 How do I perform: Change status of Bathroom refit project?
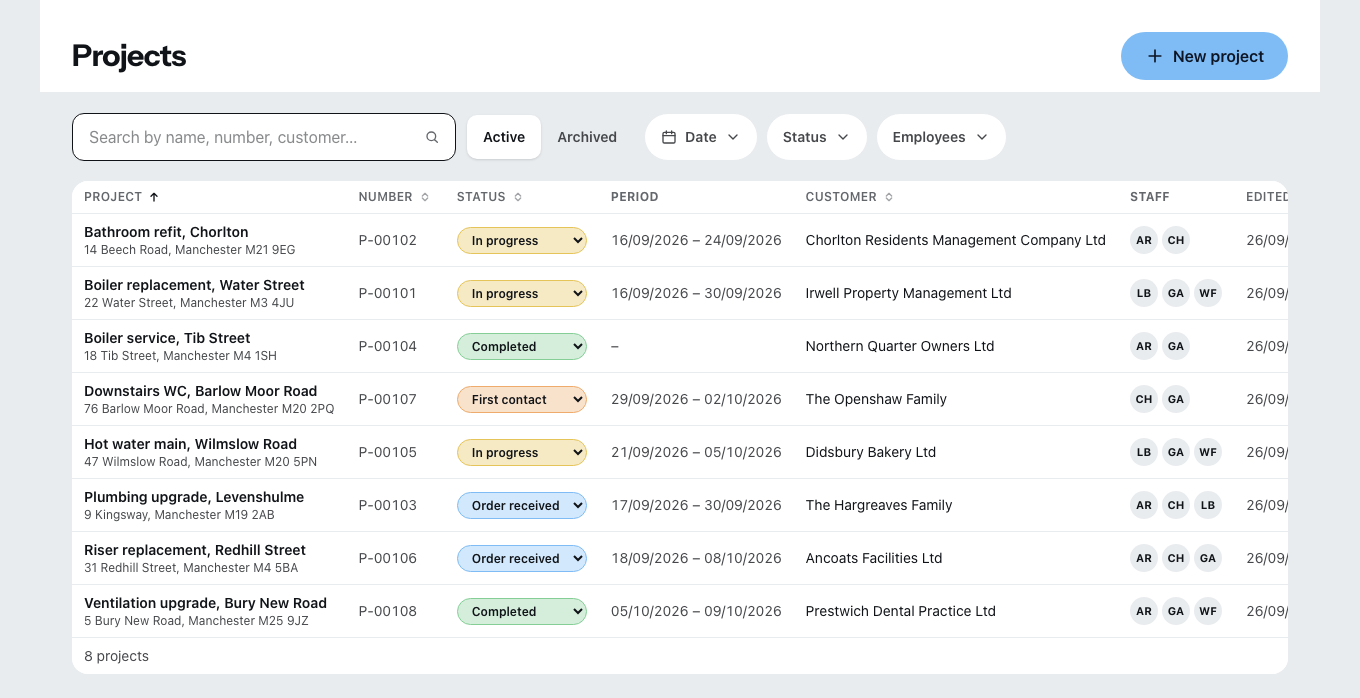(x=522, y=240)
